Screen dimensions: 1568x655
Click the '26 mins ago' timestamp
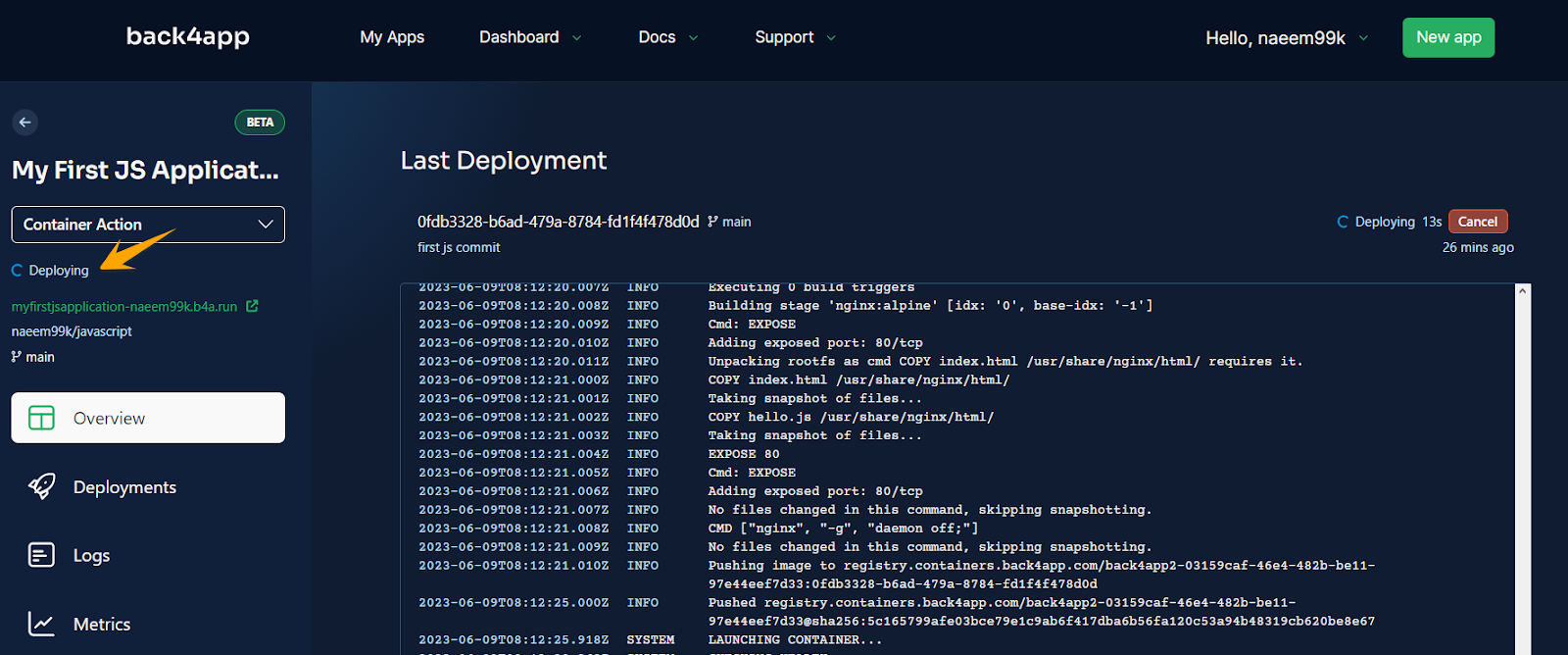tap(1478, 247)
